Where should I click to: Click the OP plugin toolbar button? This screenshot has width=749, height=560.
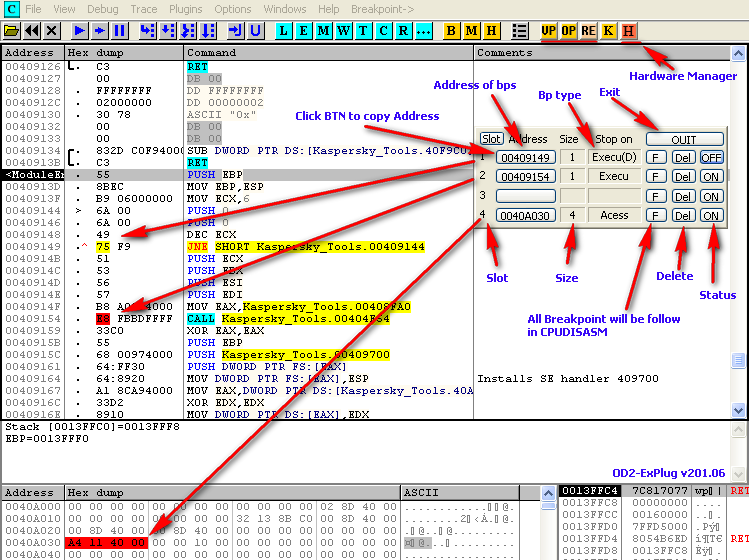coord(568,31)
